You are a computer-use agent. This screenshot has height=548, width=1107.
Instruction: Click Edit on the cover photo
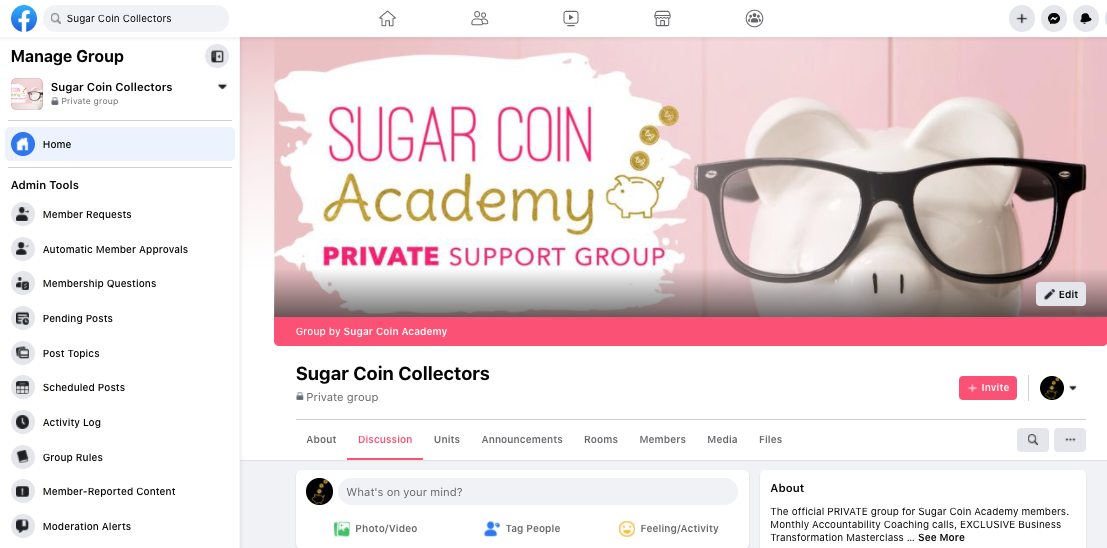coord(1060,294)
